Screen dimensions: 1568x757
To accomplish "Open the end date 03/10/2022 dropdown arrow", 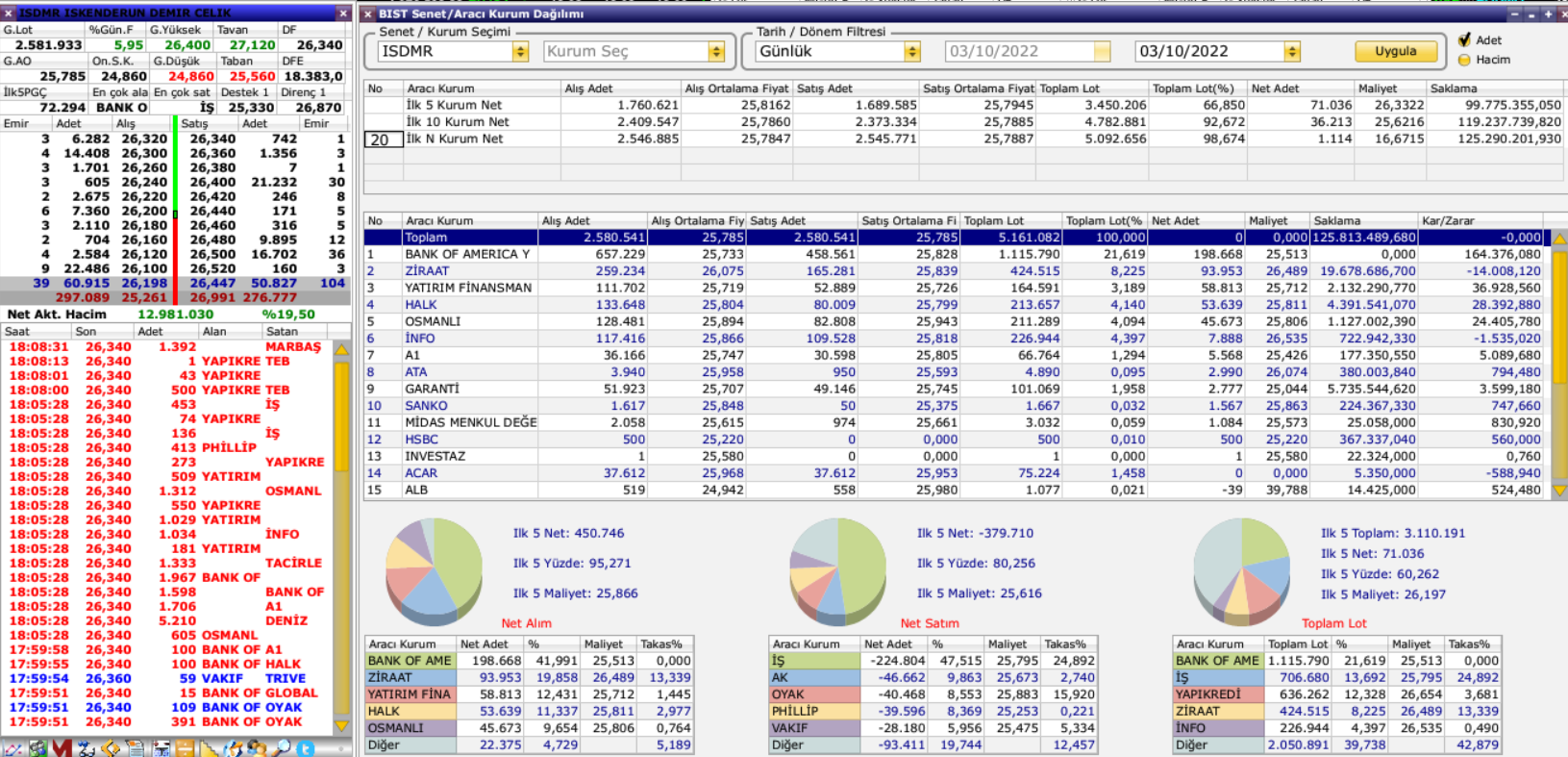I will pyautogui.click(x=1292, y=51).
